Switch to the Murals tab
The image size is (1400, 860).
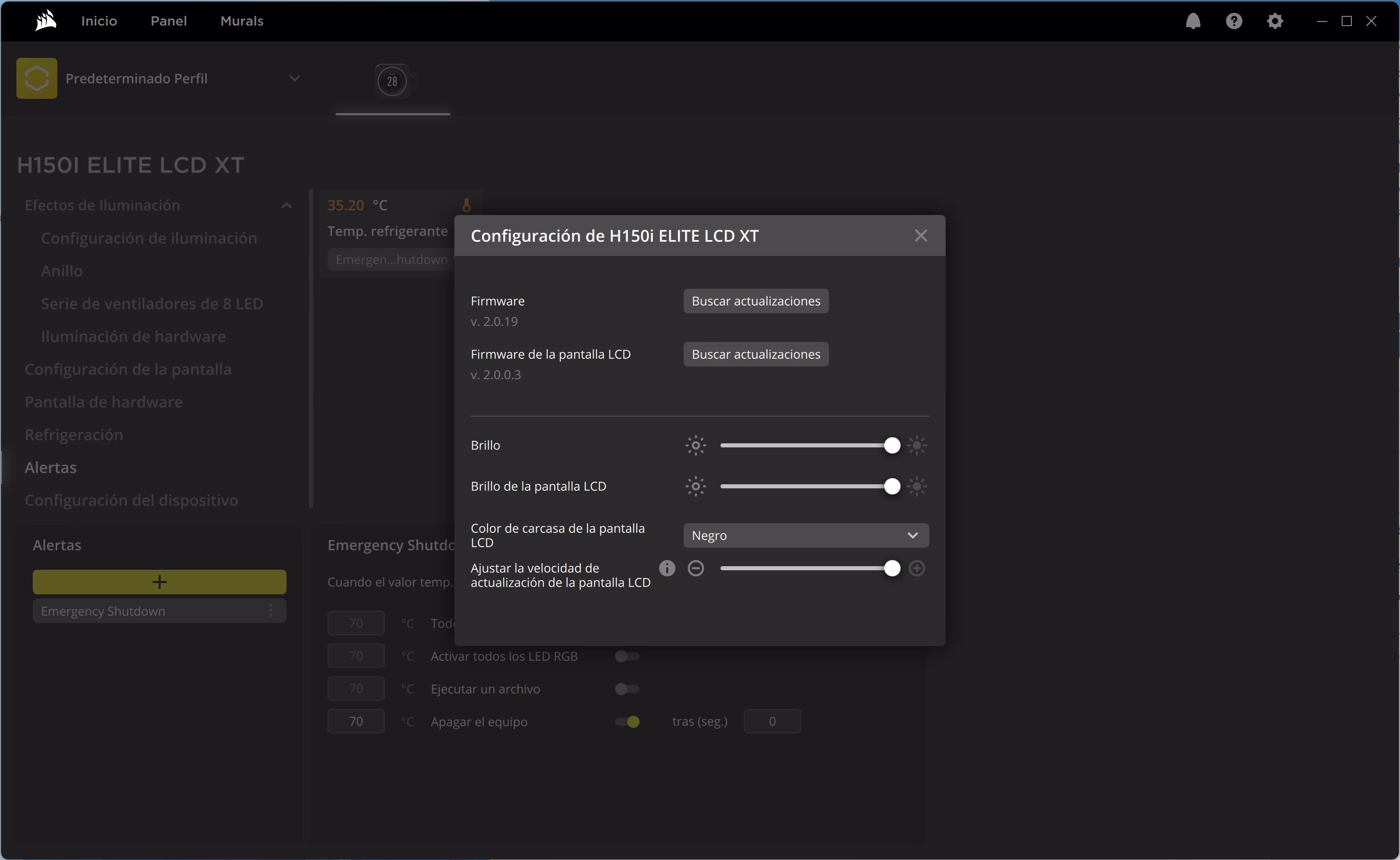pyautogui.click(x=242, y=21)
